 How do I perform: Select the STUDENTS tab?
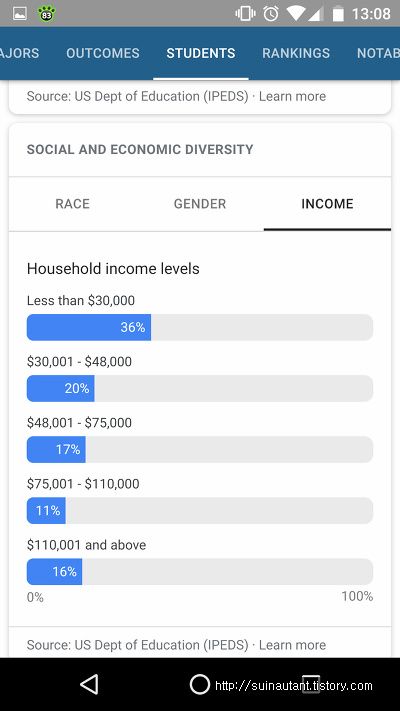coord(201,53)
